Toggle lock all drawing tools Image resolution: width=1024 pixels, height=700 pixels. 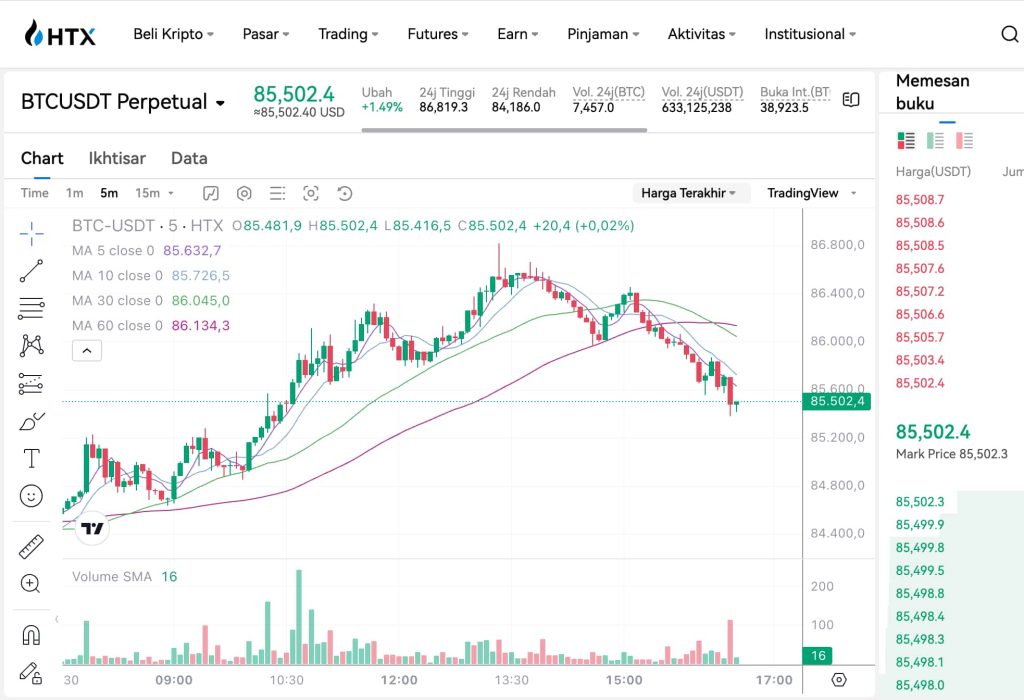[31, 672]
